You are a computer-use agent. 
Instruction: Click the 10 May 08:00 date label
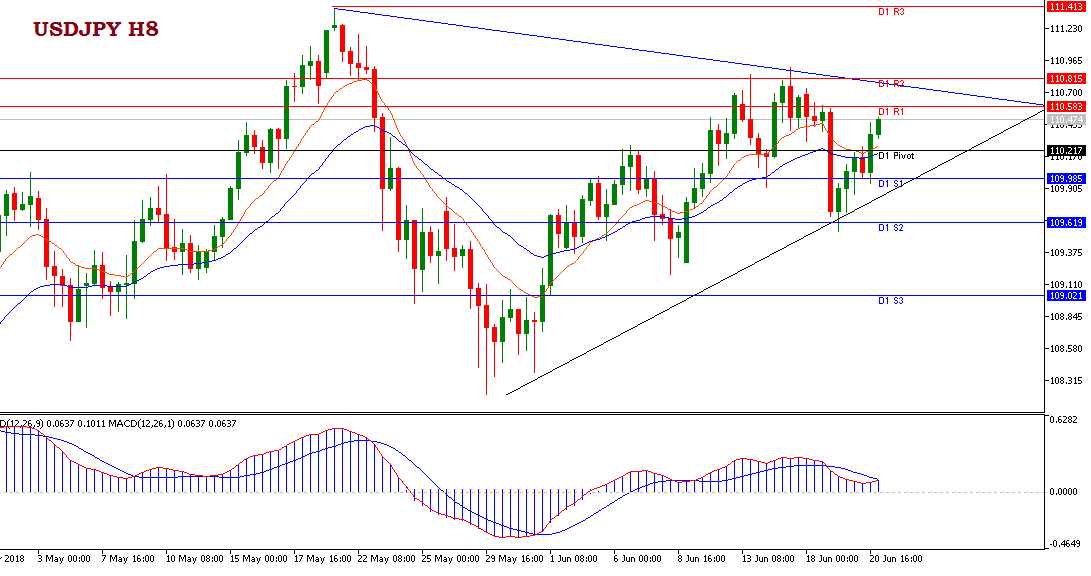pos(194,559)
